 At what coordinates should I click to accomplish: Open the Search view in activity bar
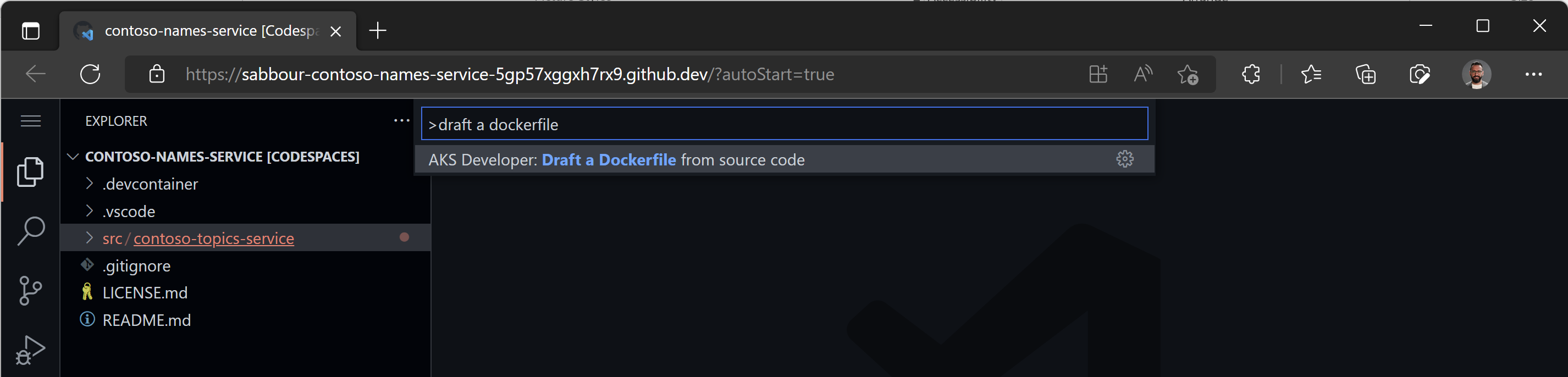point(30,231)
